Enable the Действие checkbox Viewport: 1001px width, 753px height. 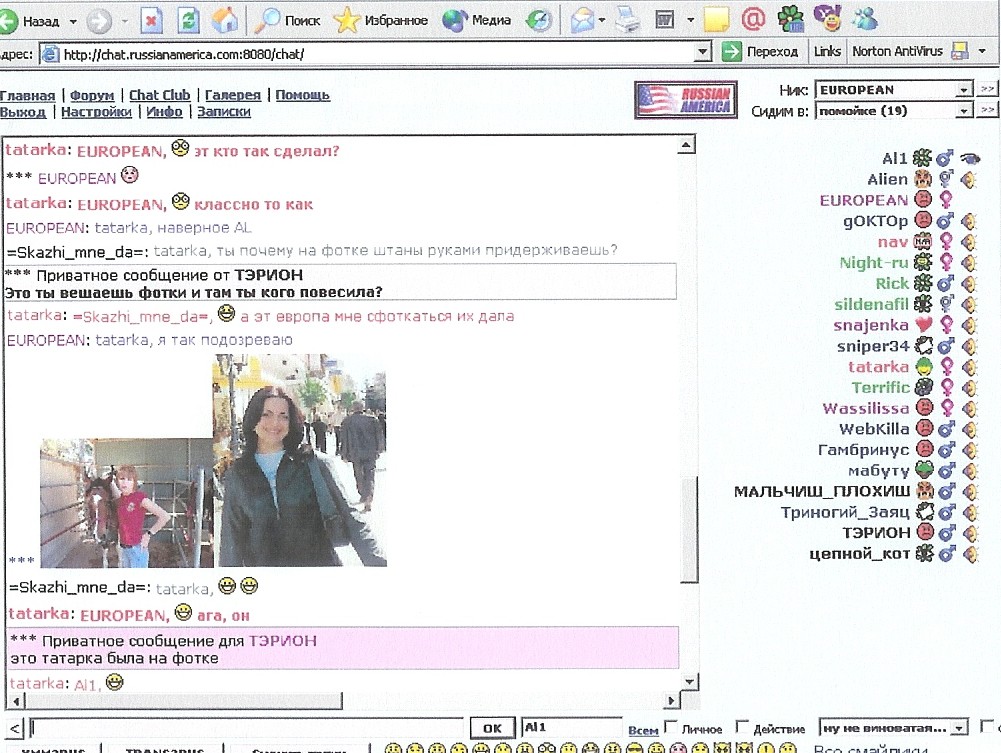(x=742, y=727)
